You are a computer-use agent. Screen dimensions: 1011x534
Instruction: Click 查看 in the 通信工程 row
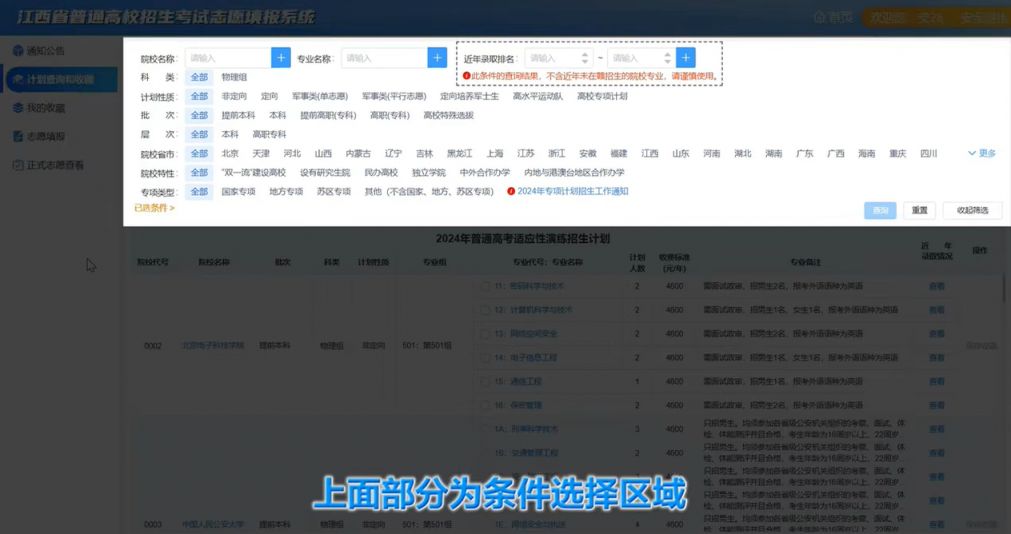pos(936,382)
